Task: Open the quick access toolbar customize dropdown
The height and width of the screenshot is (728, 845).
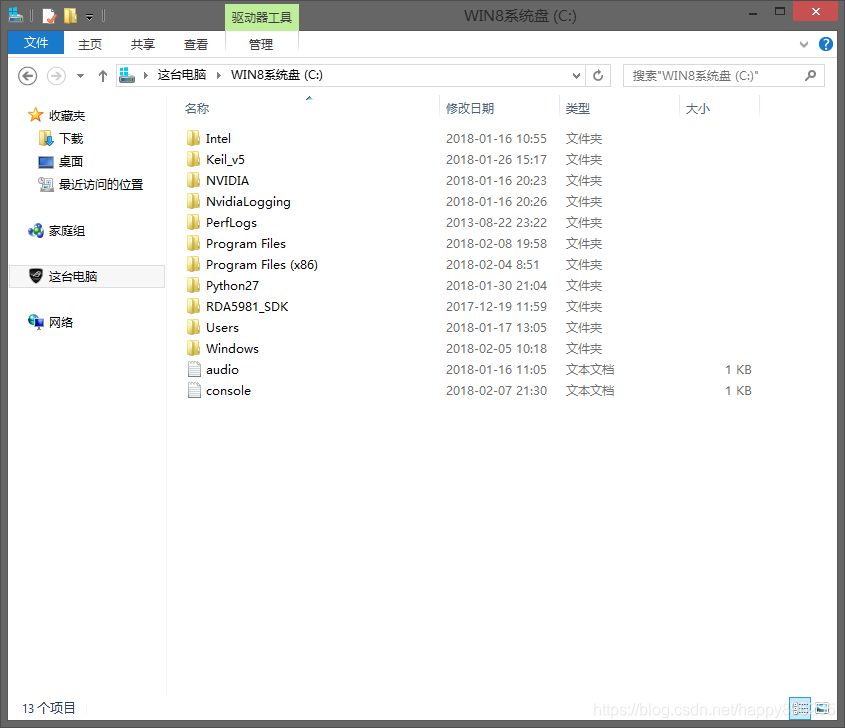Action: click(89, 17)
